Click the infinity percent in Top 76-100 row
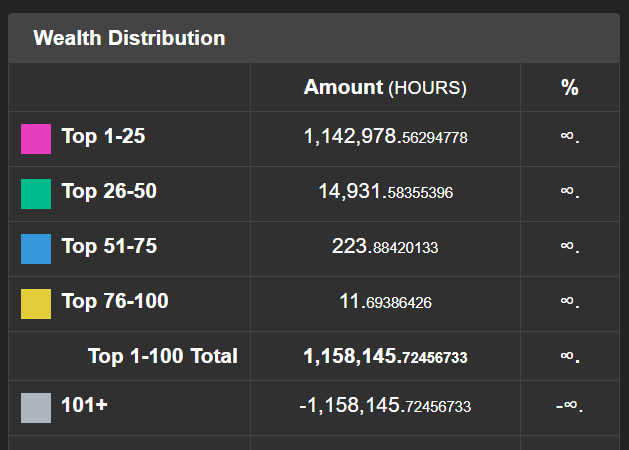Viewport: 629px width, 450px height. 570,302
